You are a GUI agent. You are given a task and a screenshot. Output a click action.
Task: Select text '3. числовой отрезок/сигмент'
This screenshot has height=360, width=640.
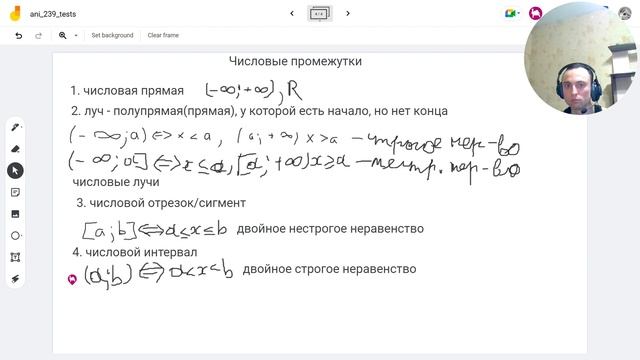tap(161, 203)
